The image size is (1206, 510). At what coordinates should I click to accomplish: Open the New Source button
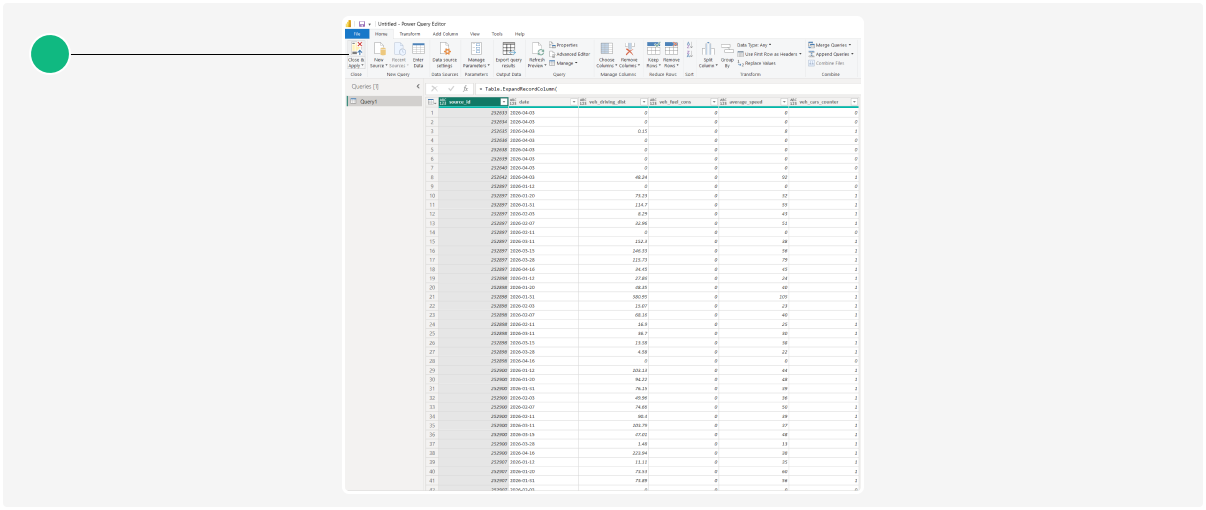[x=378, y=55]
